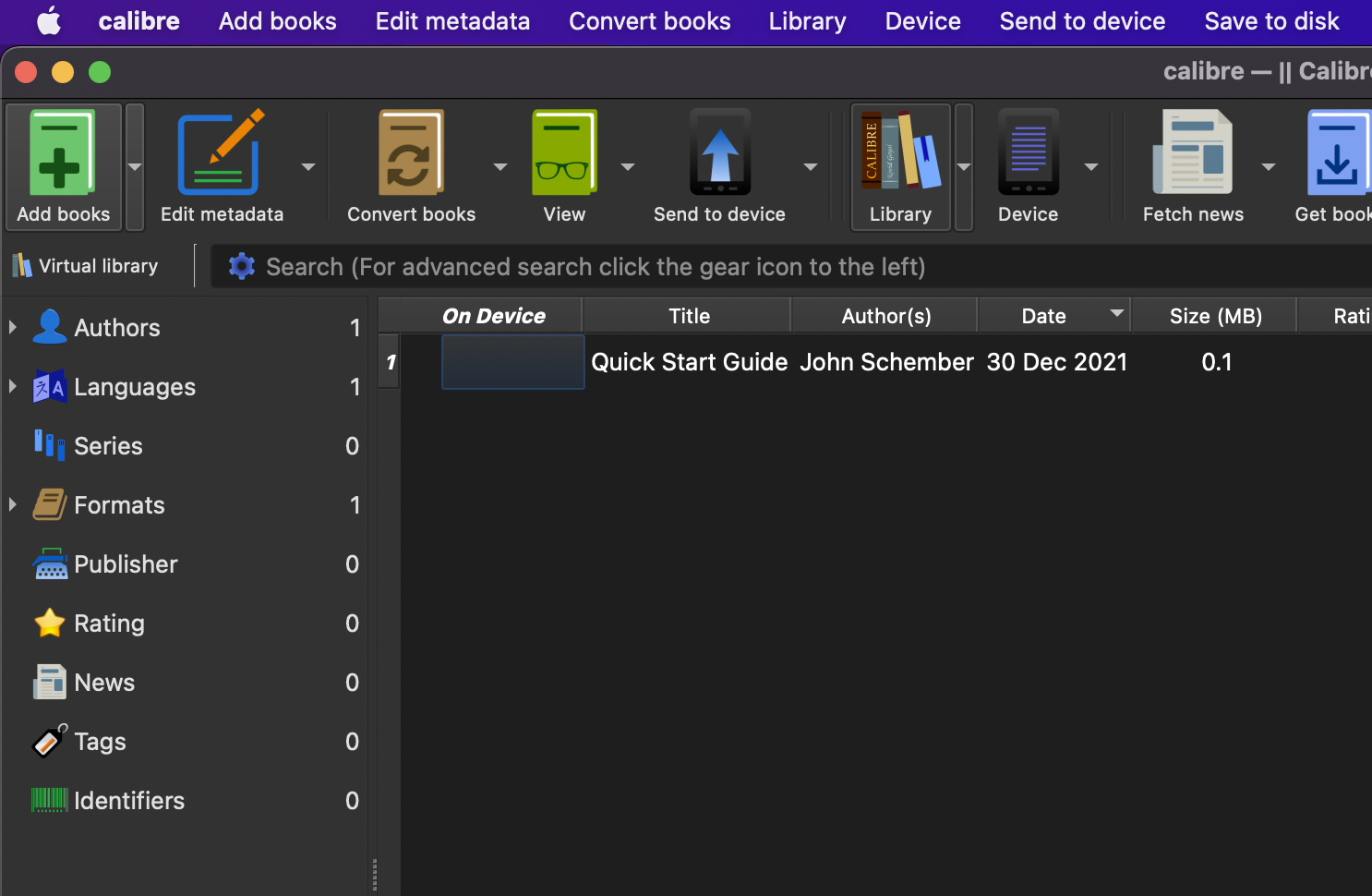Expand the Languages tree category
Image resolution: width=1372 pixels, height=896 pixels.
click(x=13, y=386)
